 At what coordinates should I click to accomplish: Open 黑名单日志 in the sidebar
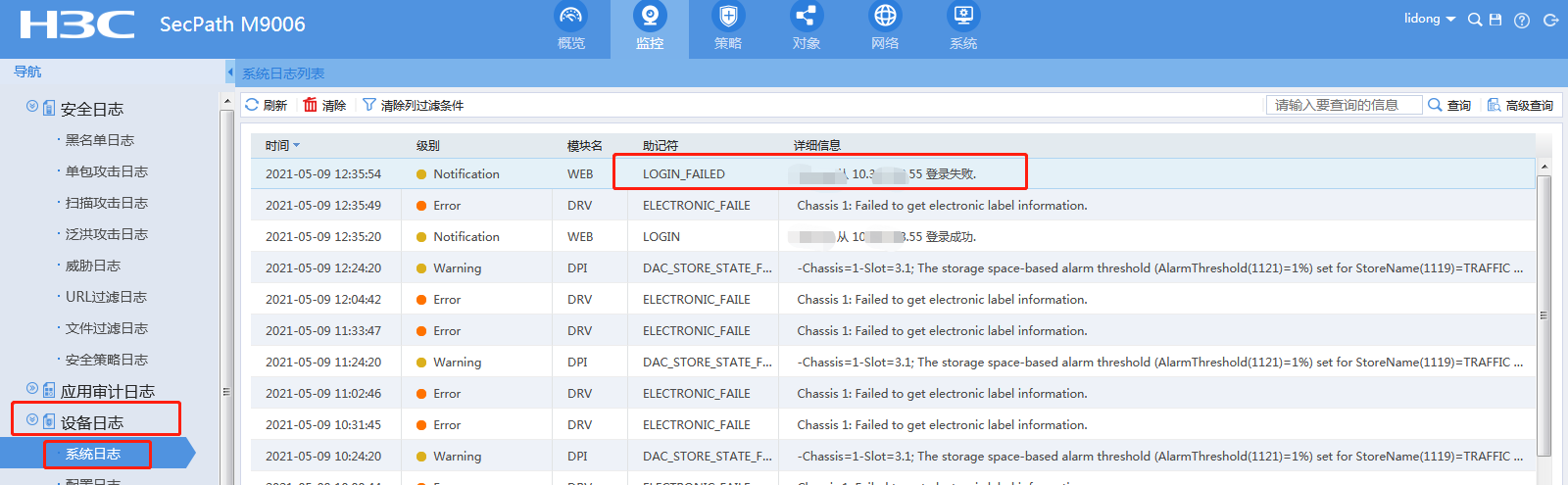point(99,140)
